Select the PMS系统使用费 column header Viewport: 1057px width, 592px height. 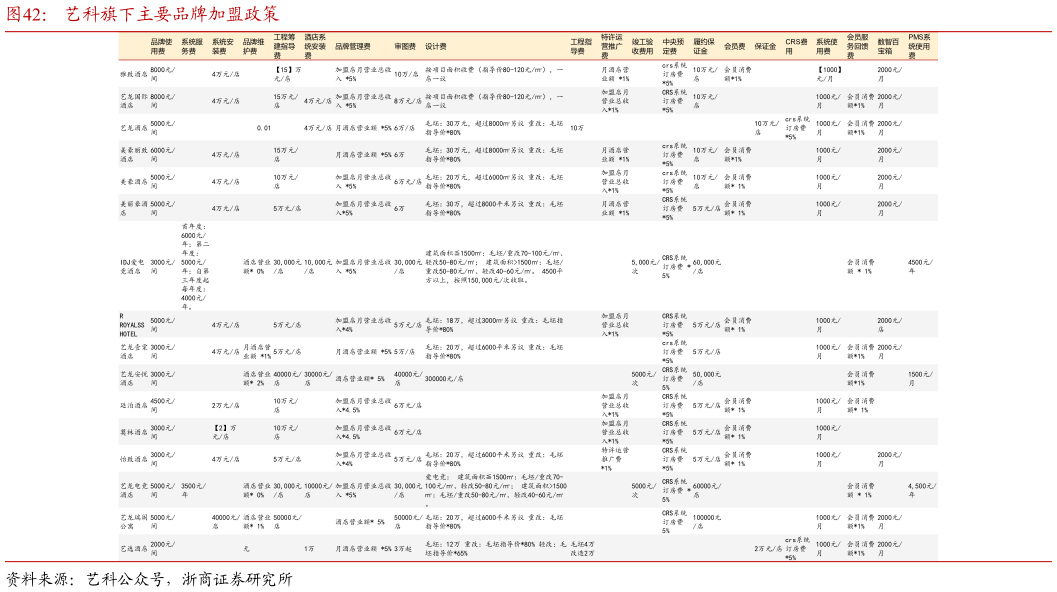pyautogui.click(x=919, y=46)
